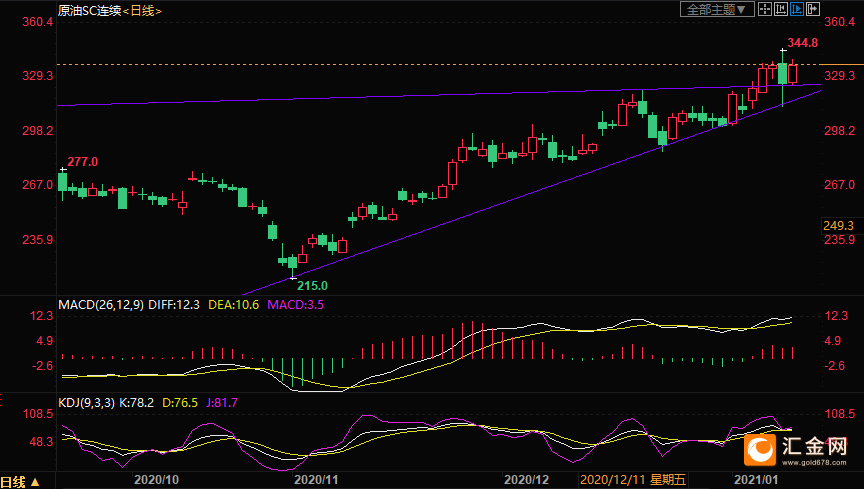
Task: Click the D:76.5 value
Action: pos(180,402)
